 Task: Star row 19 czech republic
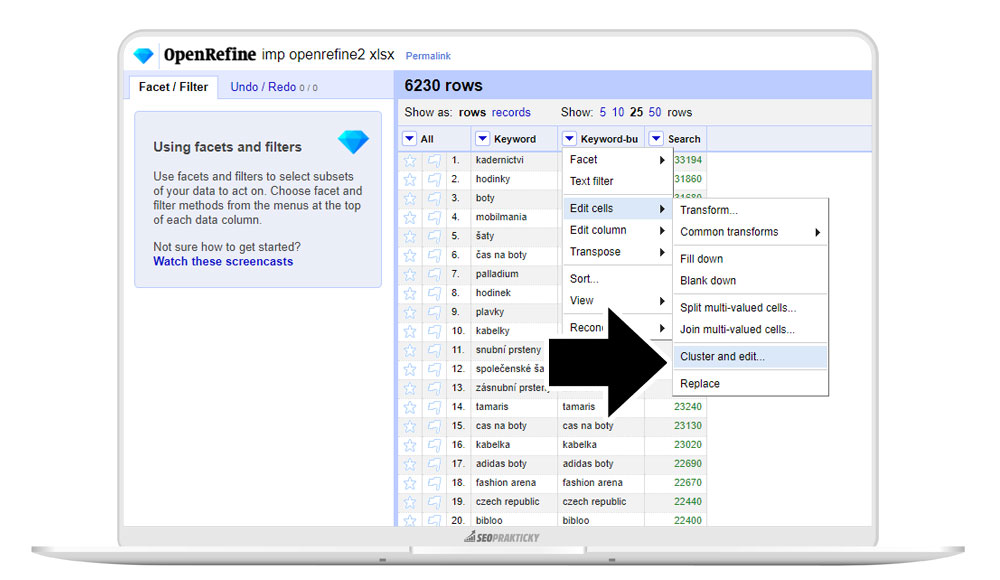(x=410, y=502)
